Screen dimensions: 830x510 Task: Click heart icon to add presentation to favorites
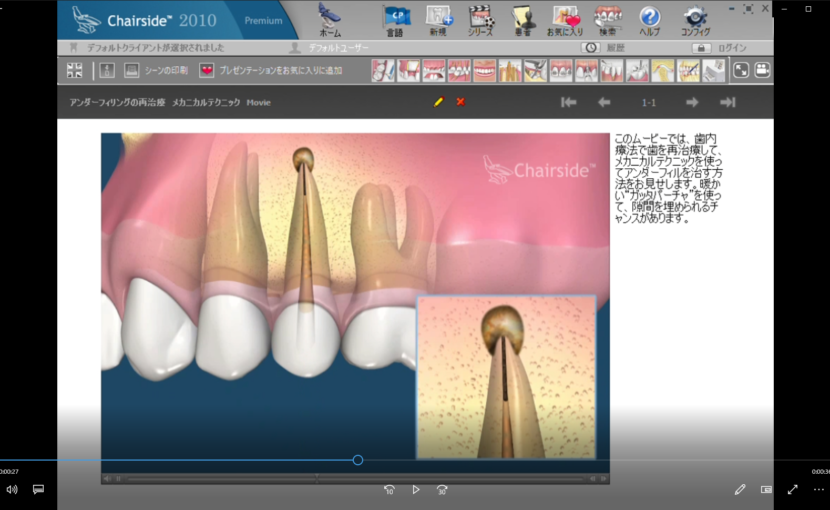pyautogui.click(x=206, y=70)
